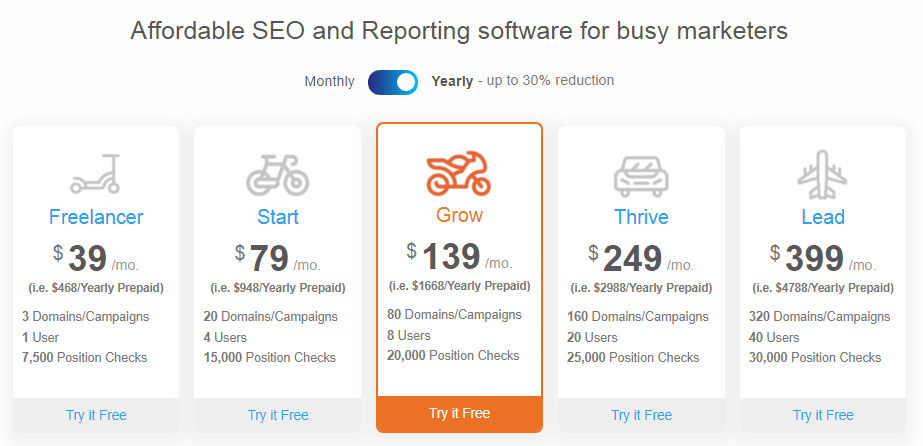Try the Lead plan for free
Image resolution: width=923 pixels, height=446 pixels.
point(823,415)
